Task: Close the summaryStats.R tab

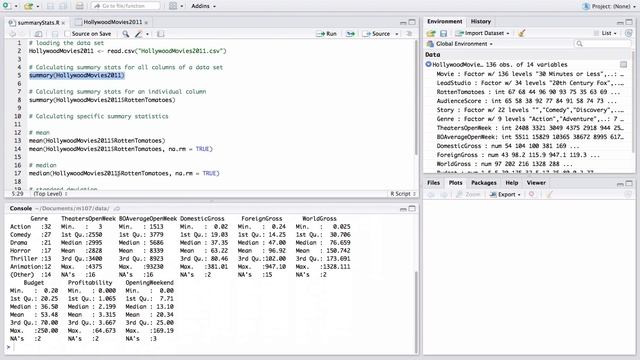Action: pos(64,23)
